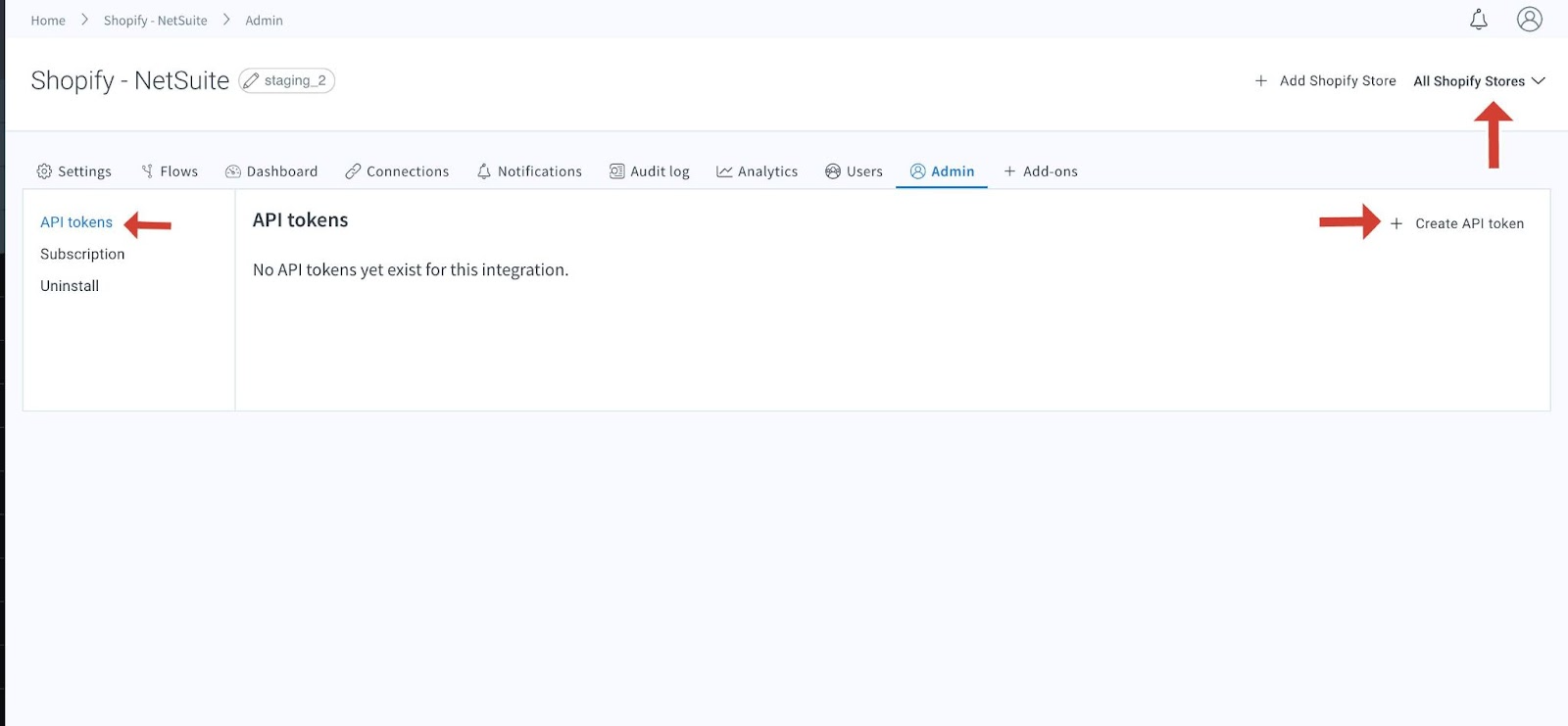Click the plus icon for Create API token

[1396, 223]
